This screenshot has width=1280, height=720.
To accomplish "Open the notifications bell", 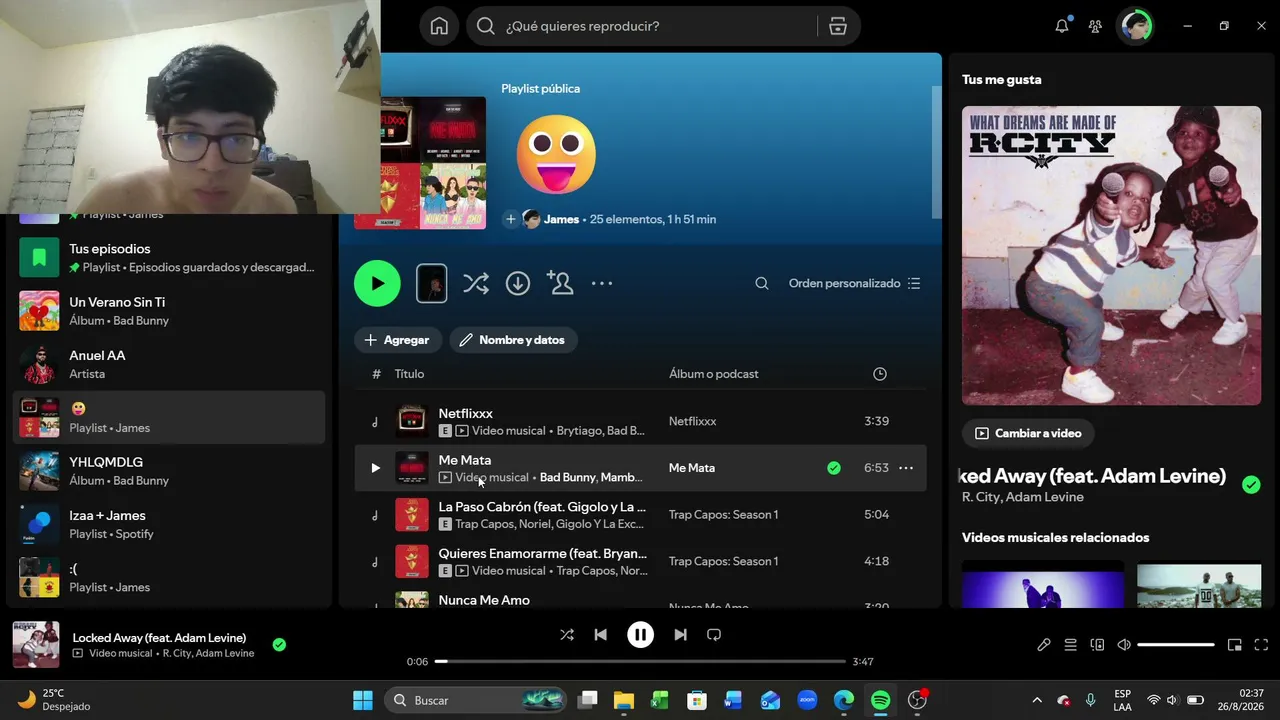I will [1062, 26].
